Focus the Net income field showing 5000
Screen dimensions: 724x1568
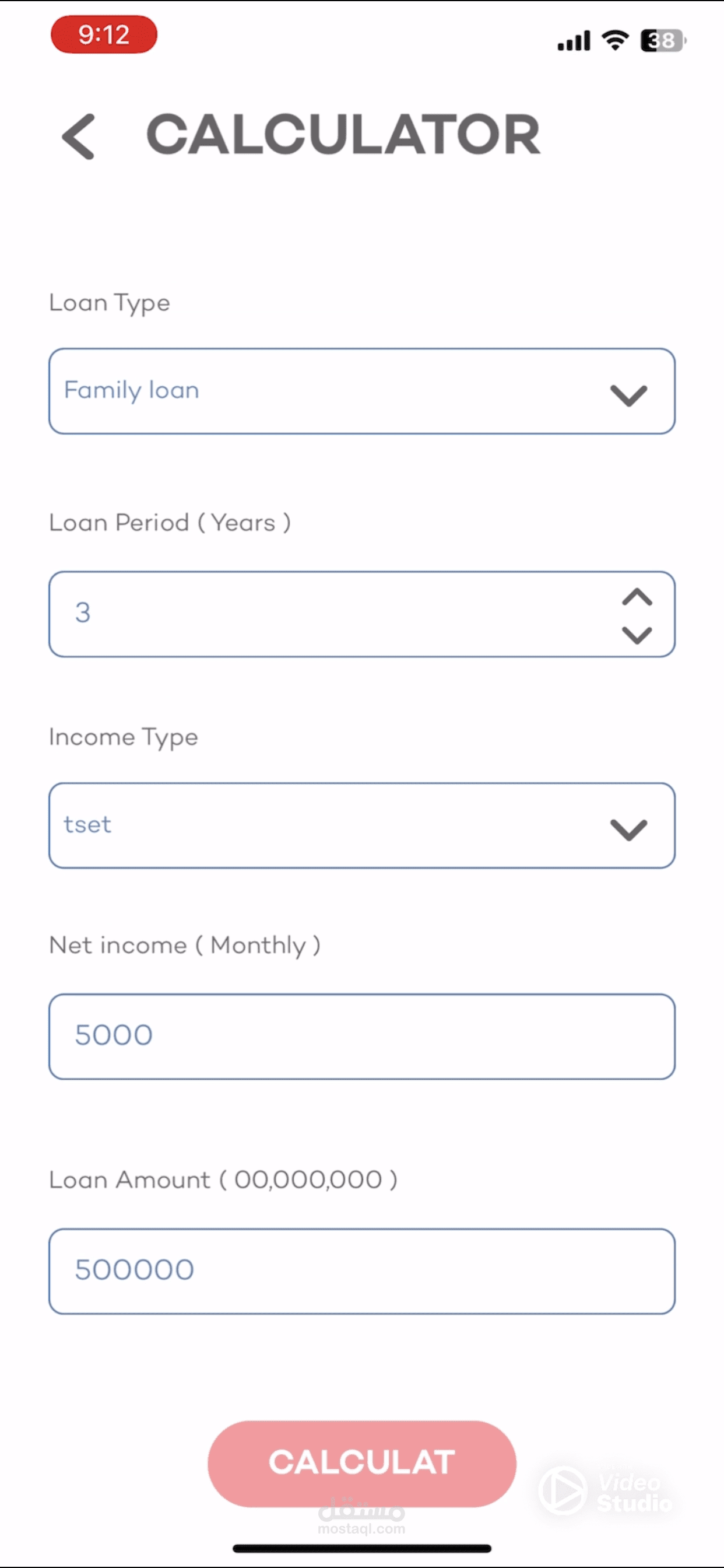tap(362, 1036)
